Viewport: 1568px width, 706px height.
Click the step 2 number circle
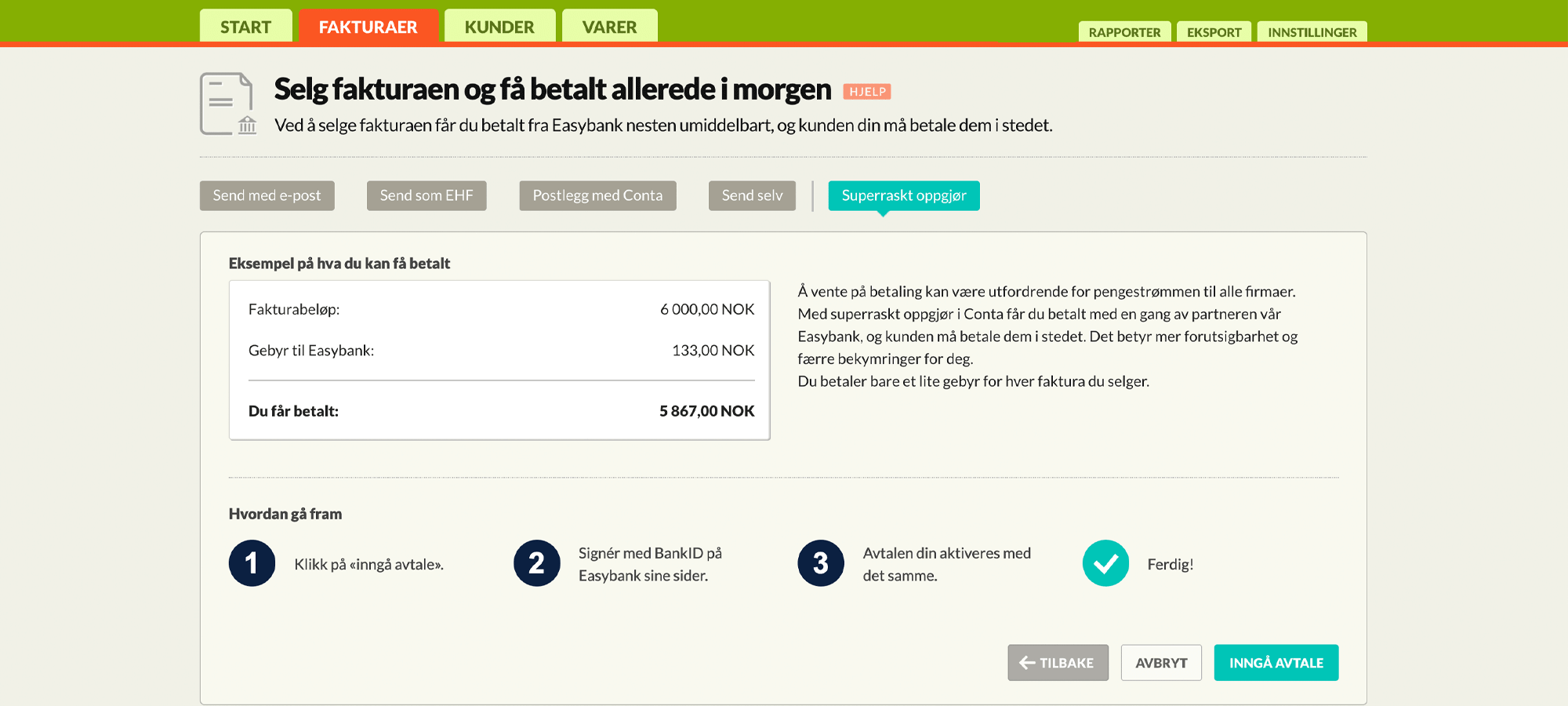tap(536, 563)
